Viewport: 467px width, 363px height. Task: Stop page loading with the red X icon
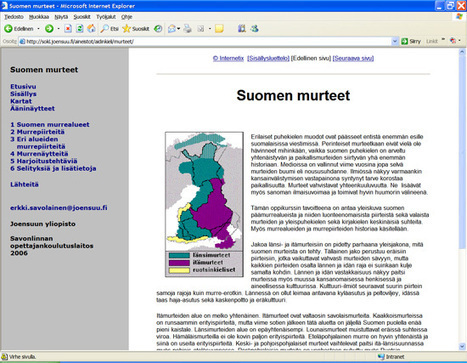pyautogui.click(x=68, y=29)
